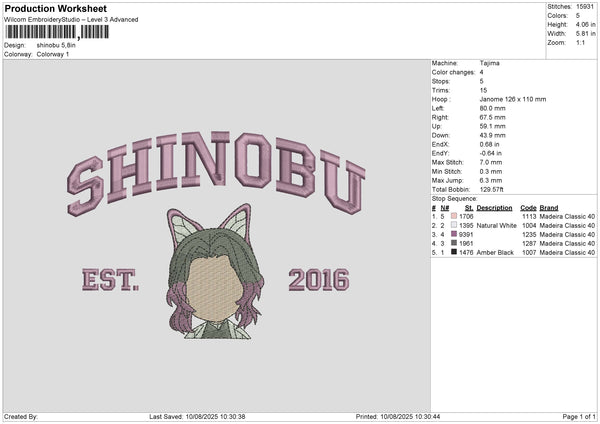This screenshot has height=424, width=600.
Task: Click 'Wilcom EmbroideryStudio – Level 3 Advanced' text
Action: point(71,20)
